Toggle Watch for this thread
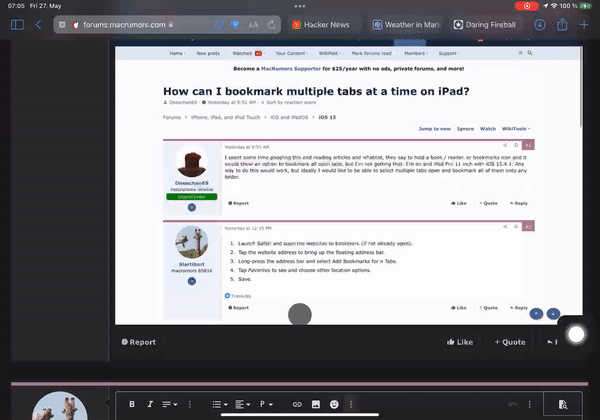The width and height of the screenshot is (600, 420). (488, 129)
